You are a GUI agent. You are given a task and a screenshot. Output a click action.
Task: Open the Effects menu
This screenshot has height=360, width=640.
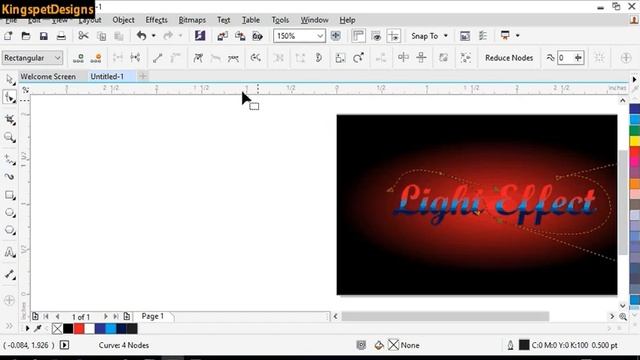(x=156, y=20)
